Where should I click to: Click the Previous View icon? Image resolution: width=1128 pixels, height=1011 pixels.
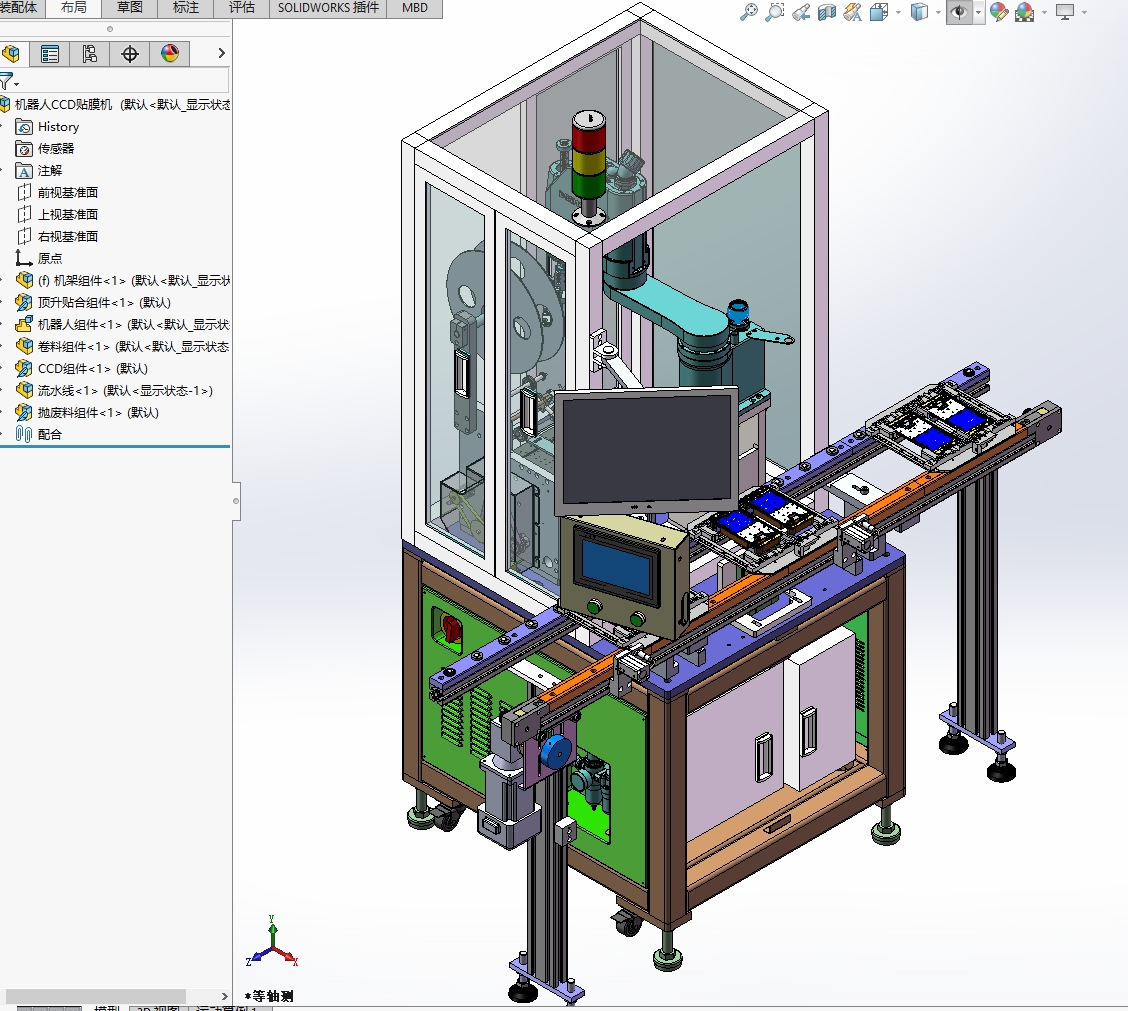(801, 12)
